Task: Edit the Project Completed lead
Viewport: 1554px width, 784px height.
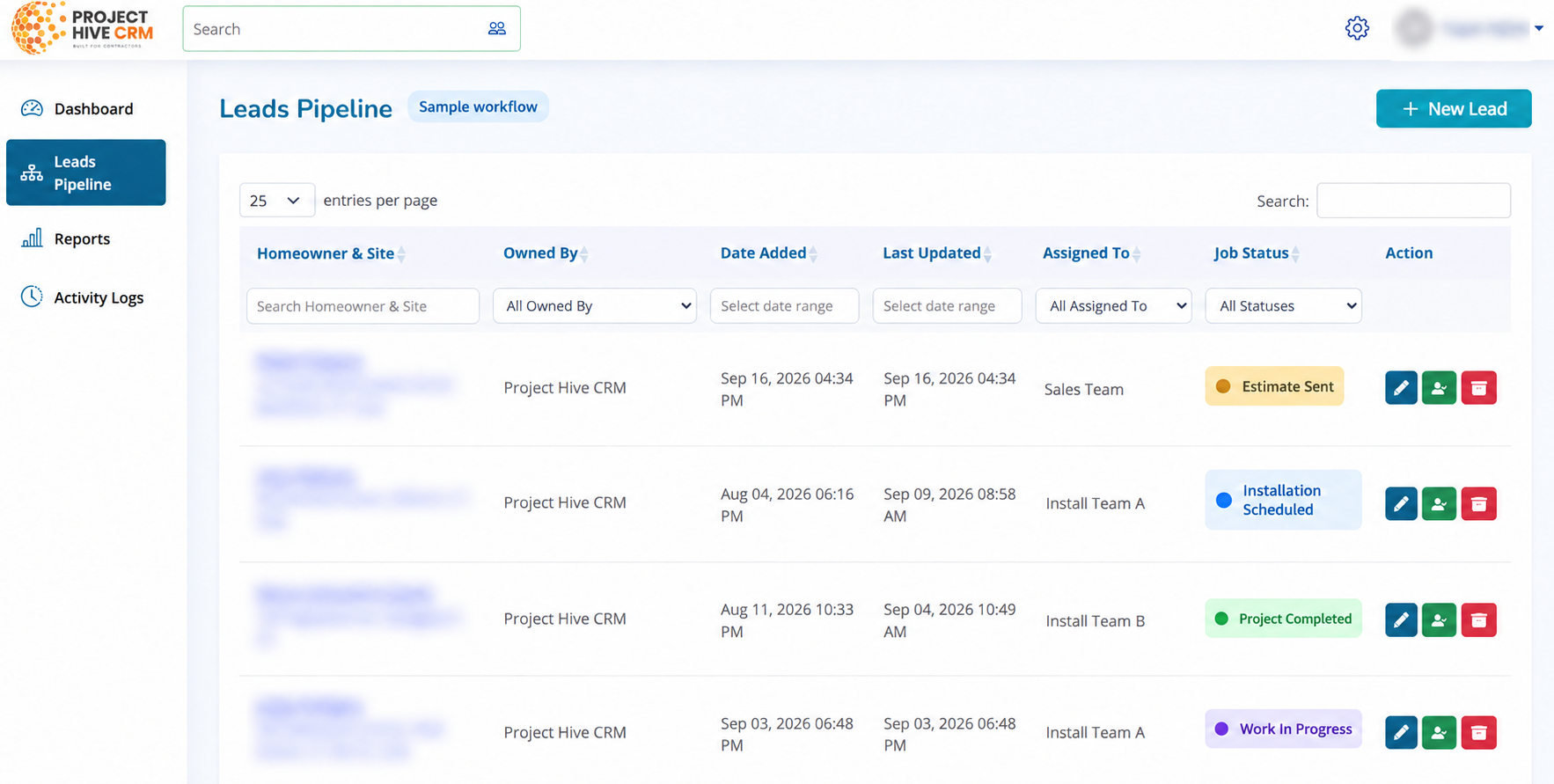Action: click(x=1401, y=620)
